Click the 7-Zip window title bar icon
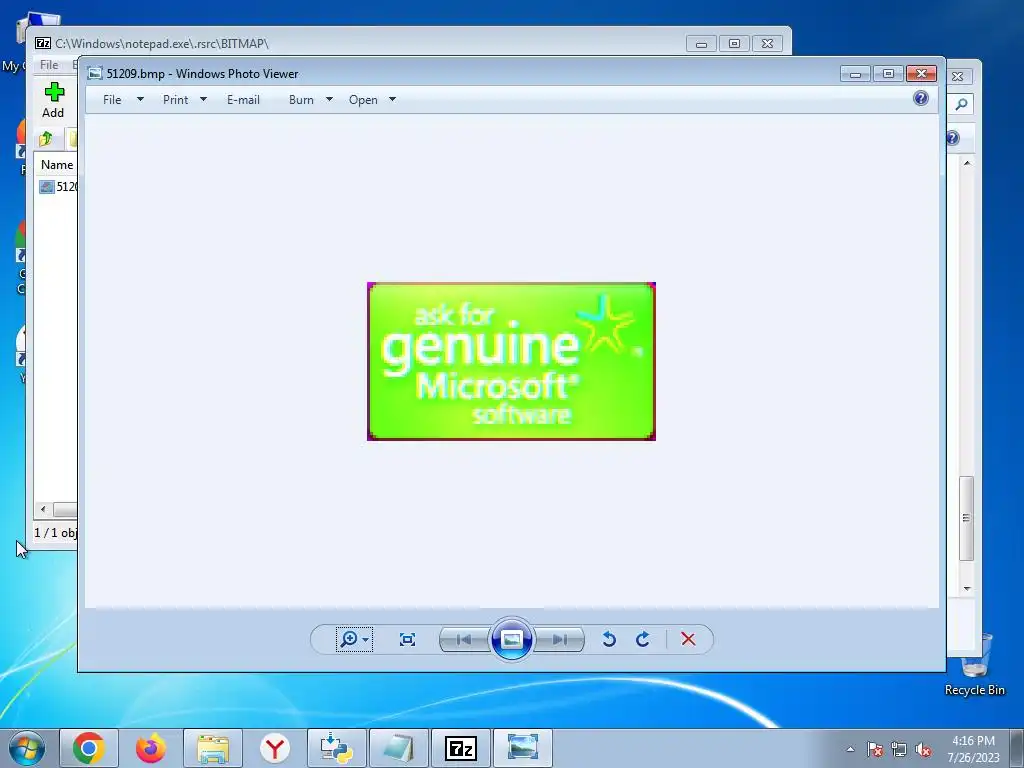 tap(43, 44)
